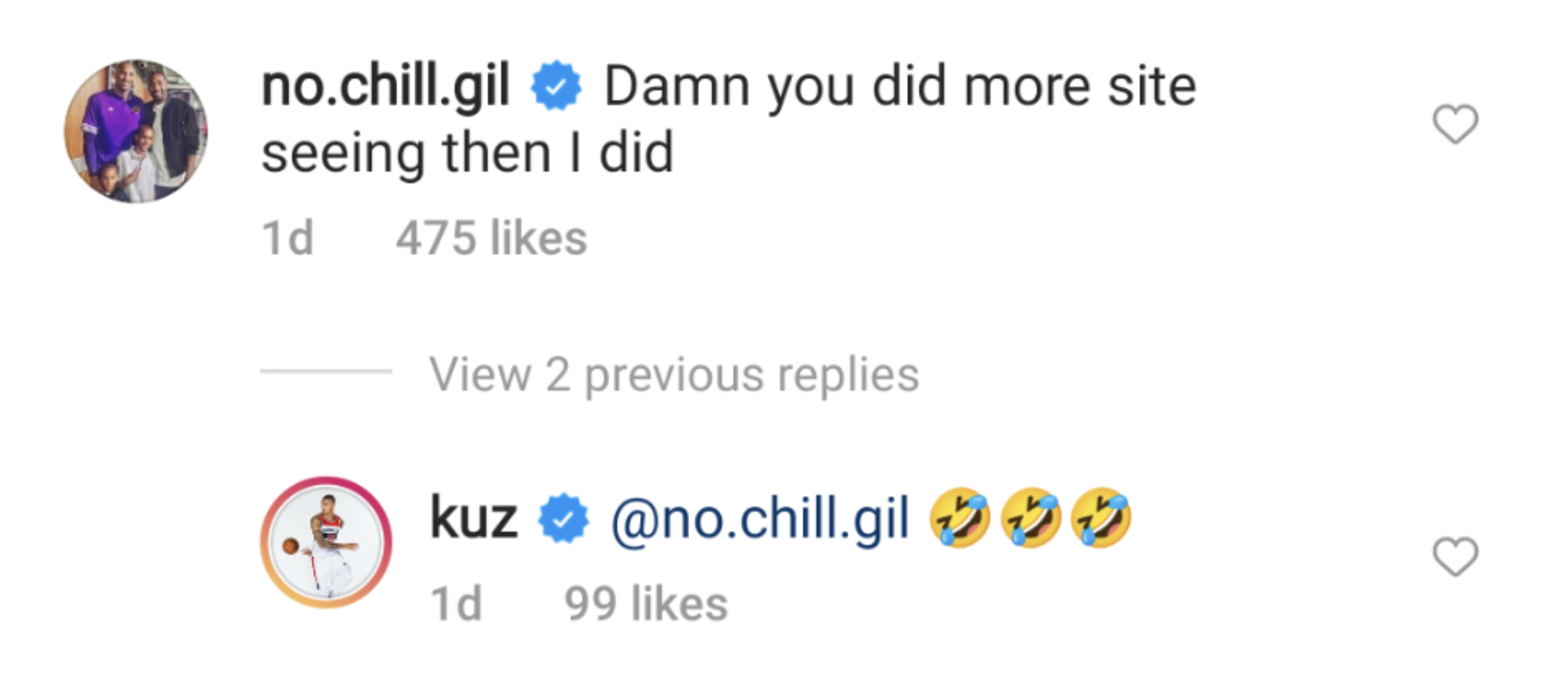Viewport: 1568px width, 693px height.
Task: Expand View 2 previous replies
Action: 674,374
